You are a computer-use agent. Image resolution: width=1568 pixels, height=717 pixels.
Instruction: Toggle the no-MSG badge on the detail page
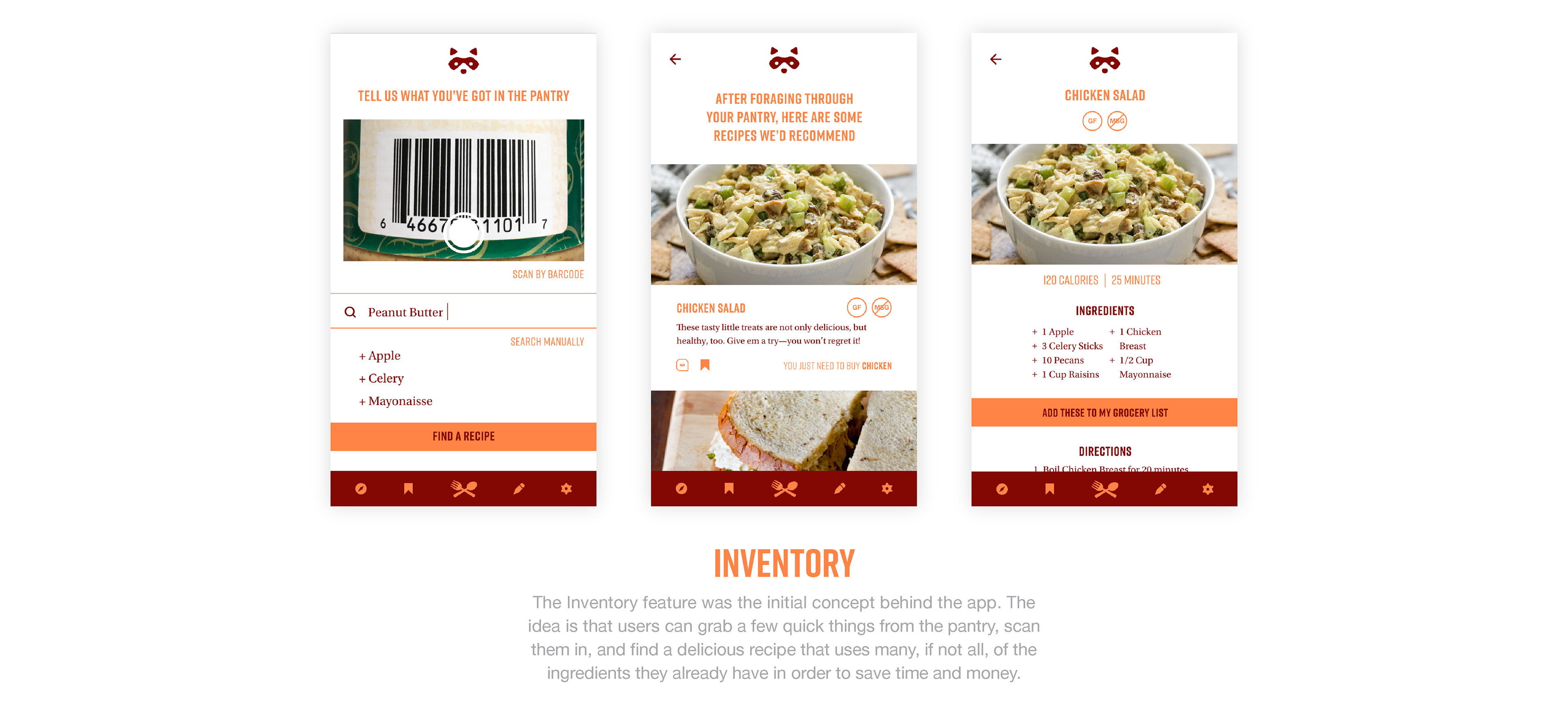click(1117, 121)
